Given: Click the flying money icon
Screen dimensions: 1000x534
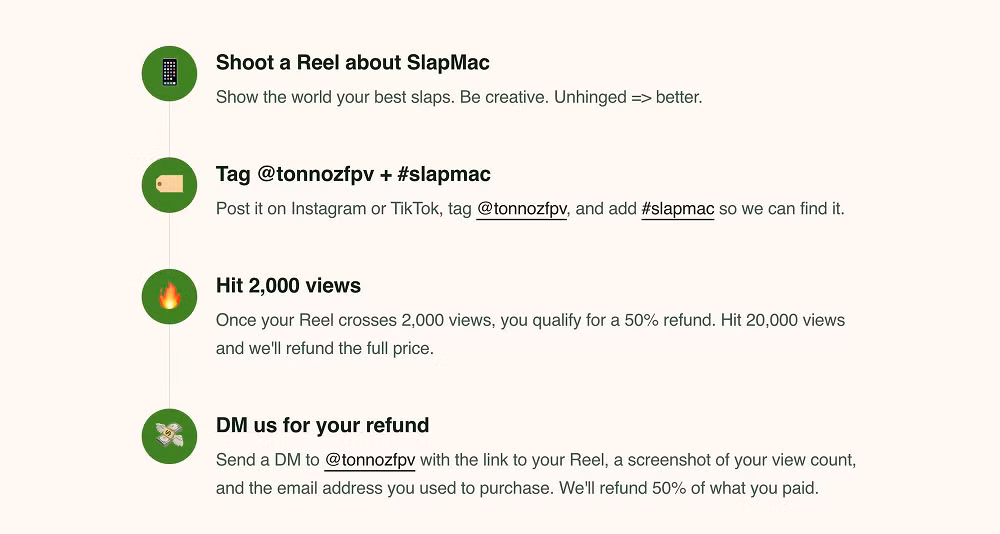Looking at the screenshot, I should [x=169, y=436].
